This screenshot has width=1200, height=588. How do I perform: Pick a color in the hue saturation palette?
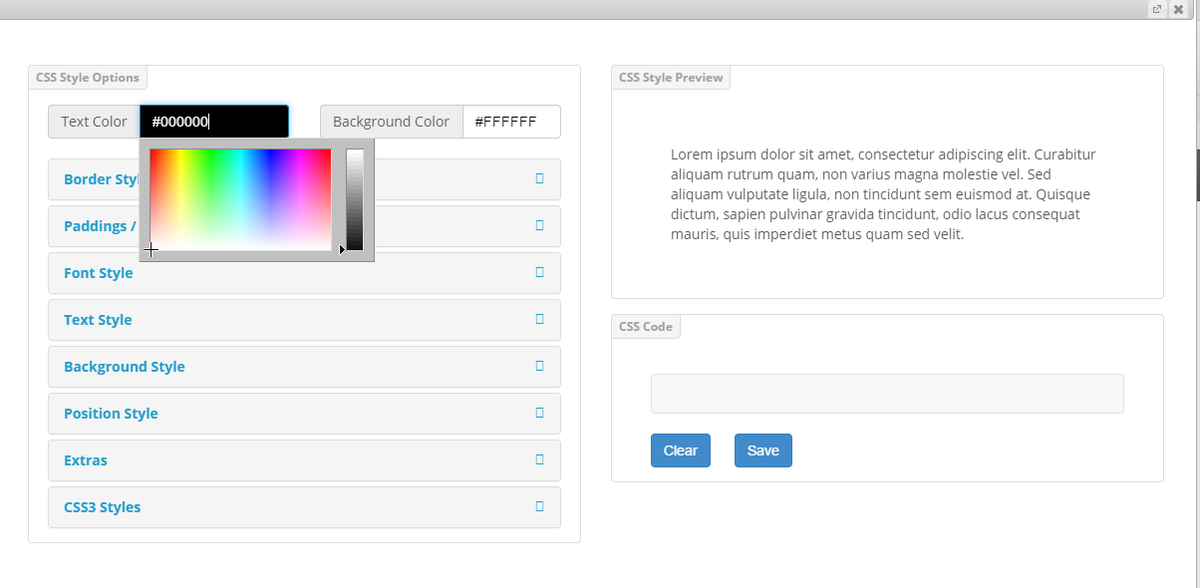coord(240,199)
